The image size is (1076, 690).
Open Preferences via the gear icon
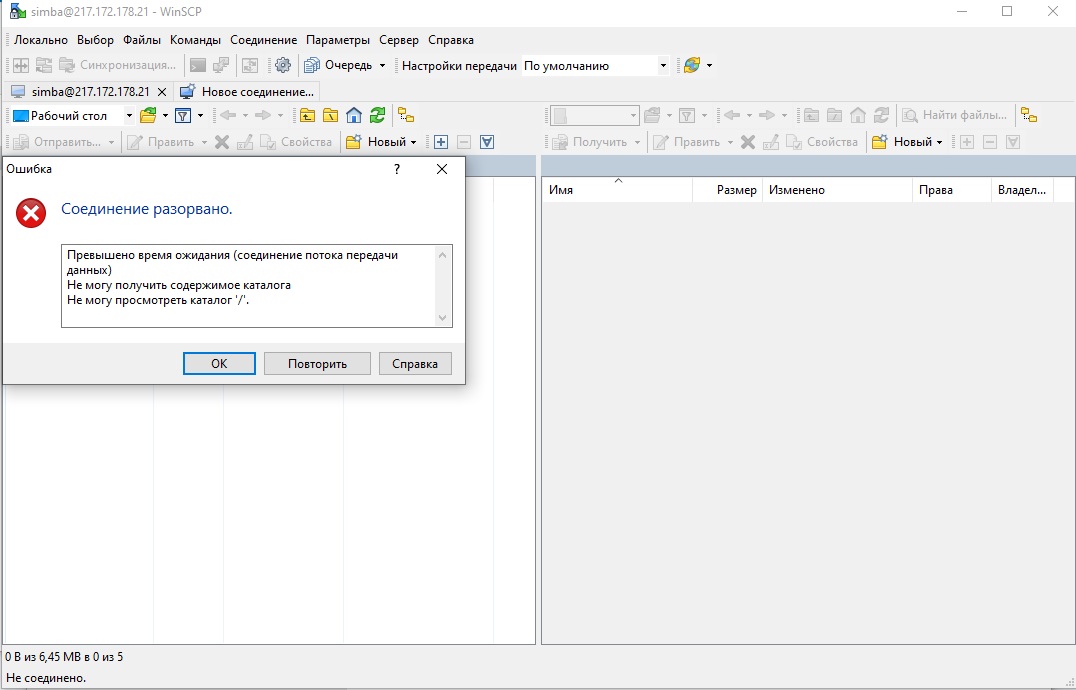click(x=283, y=66)
